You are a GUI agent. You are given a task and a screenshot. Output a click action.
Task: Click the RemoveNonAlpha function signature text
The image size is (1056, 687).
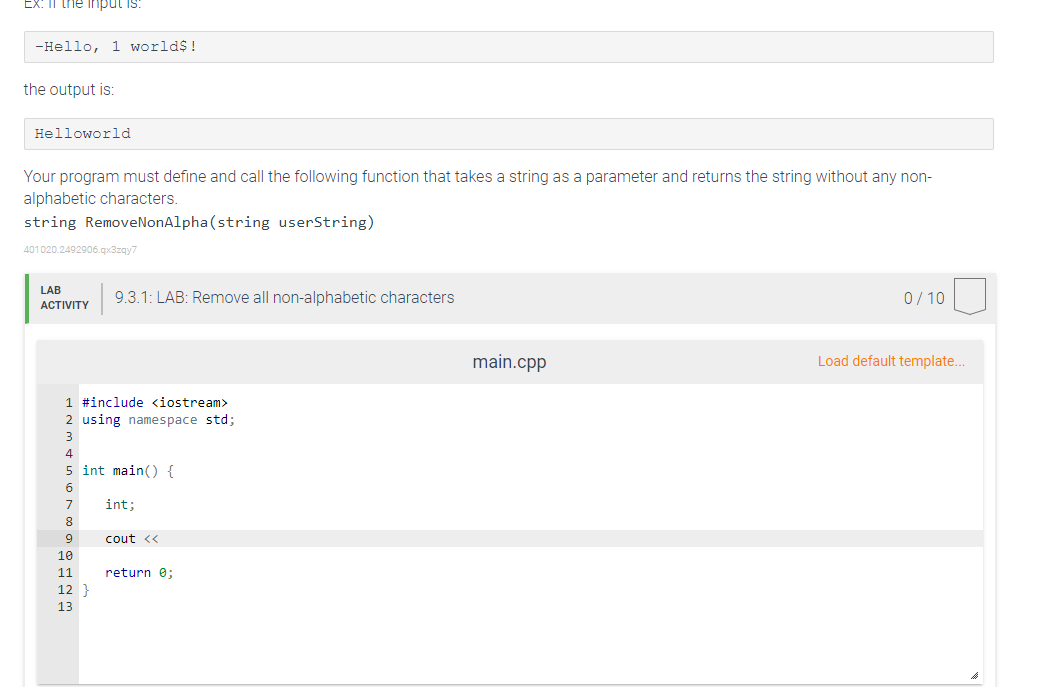[199, 222]
